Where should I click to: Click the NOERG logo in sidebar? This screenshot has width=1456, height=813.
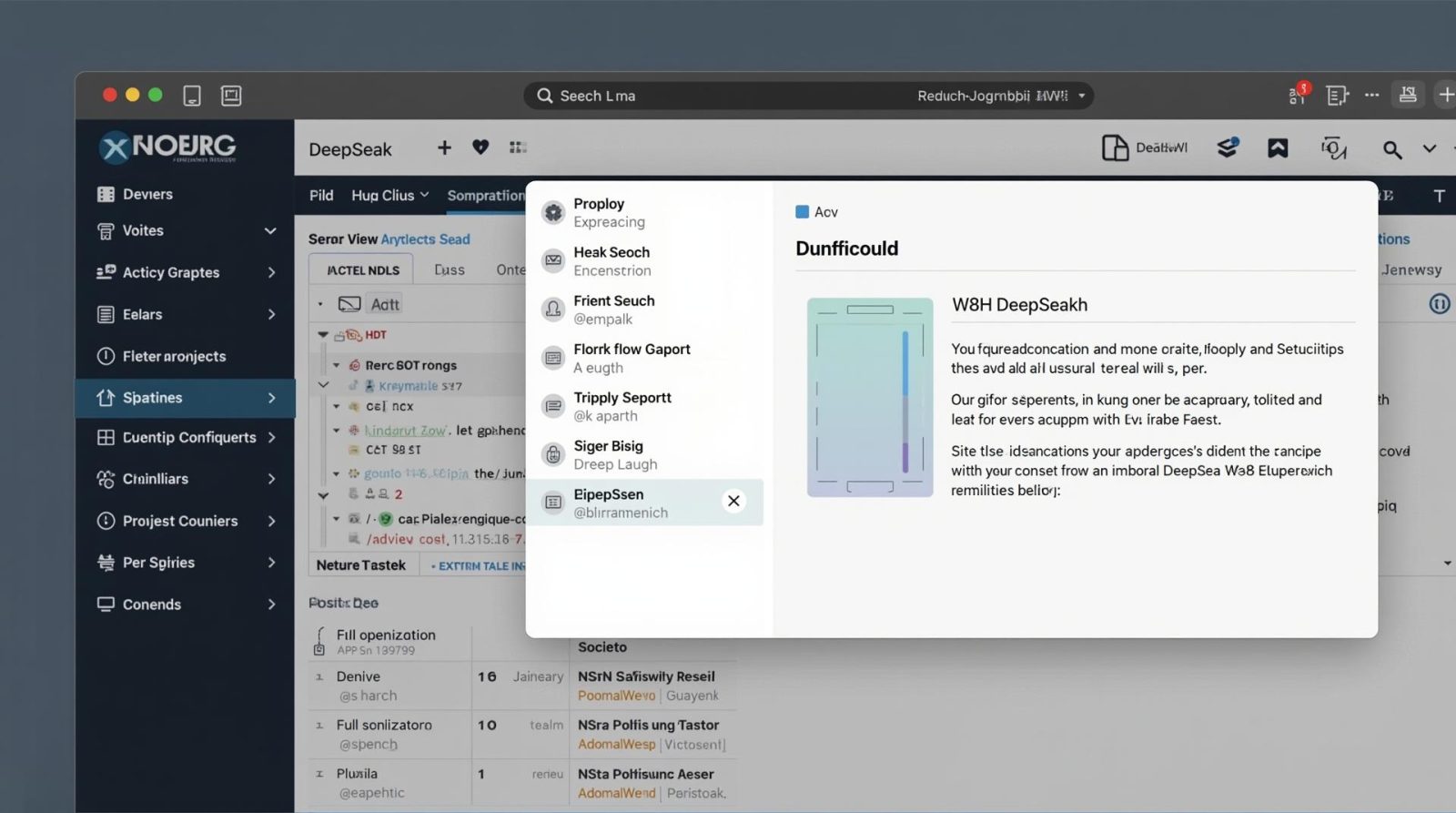click(167, 147)
